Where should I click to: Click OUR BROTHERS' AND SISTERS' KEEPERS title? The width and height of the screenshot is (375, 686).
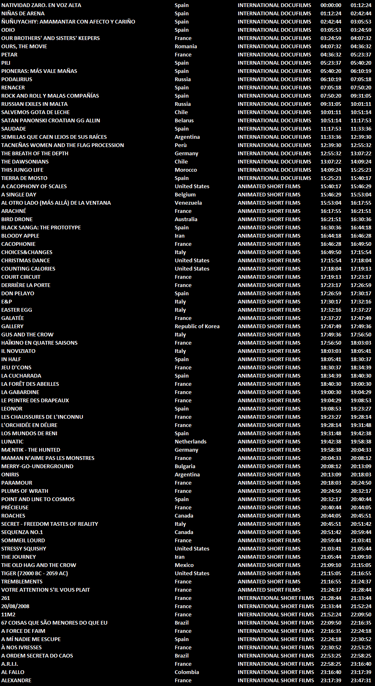click(x=50, y=38)
